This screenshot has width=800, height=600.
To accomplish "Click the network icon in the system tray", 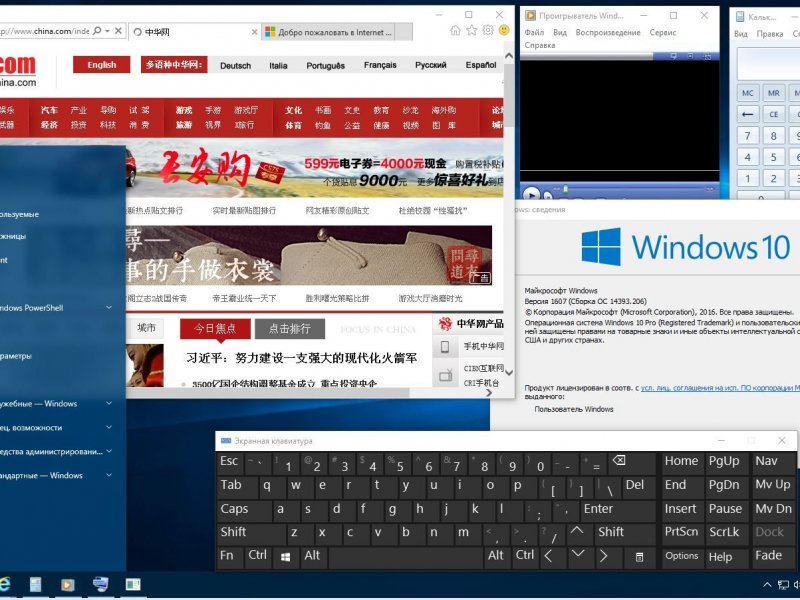I will (x=783, y=585).
